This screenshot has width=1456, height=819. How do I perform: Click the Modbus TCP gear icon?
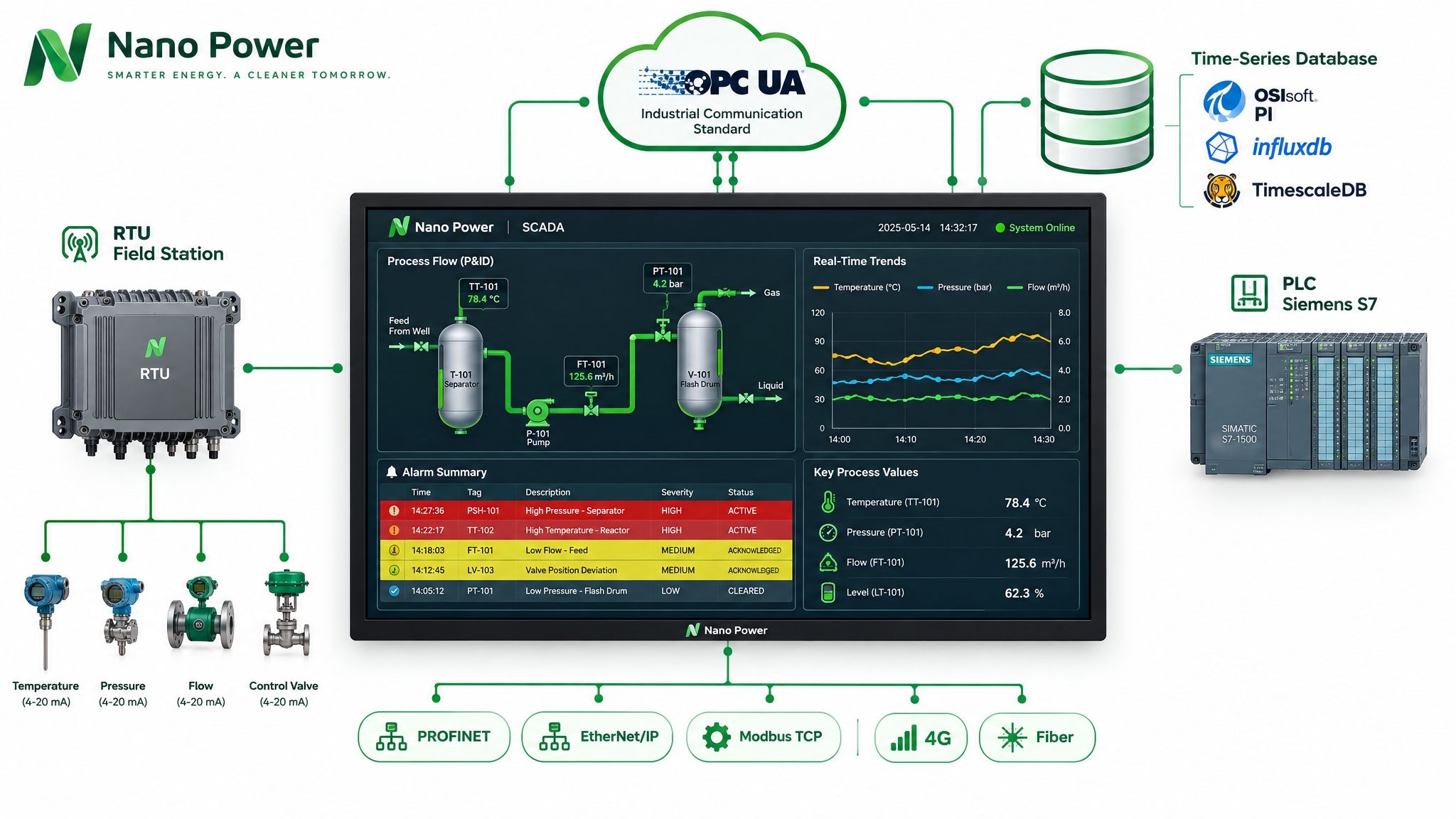click(x=716, y=737)
